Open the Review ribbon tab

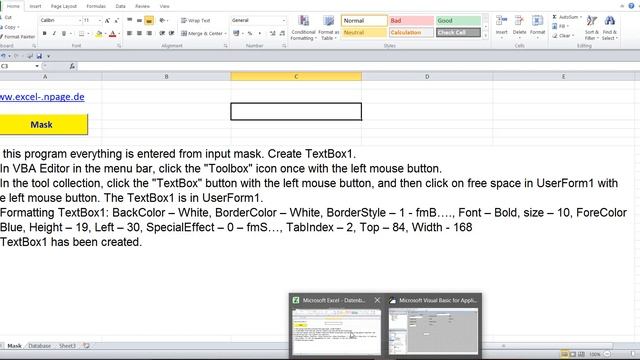(142, 6)
